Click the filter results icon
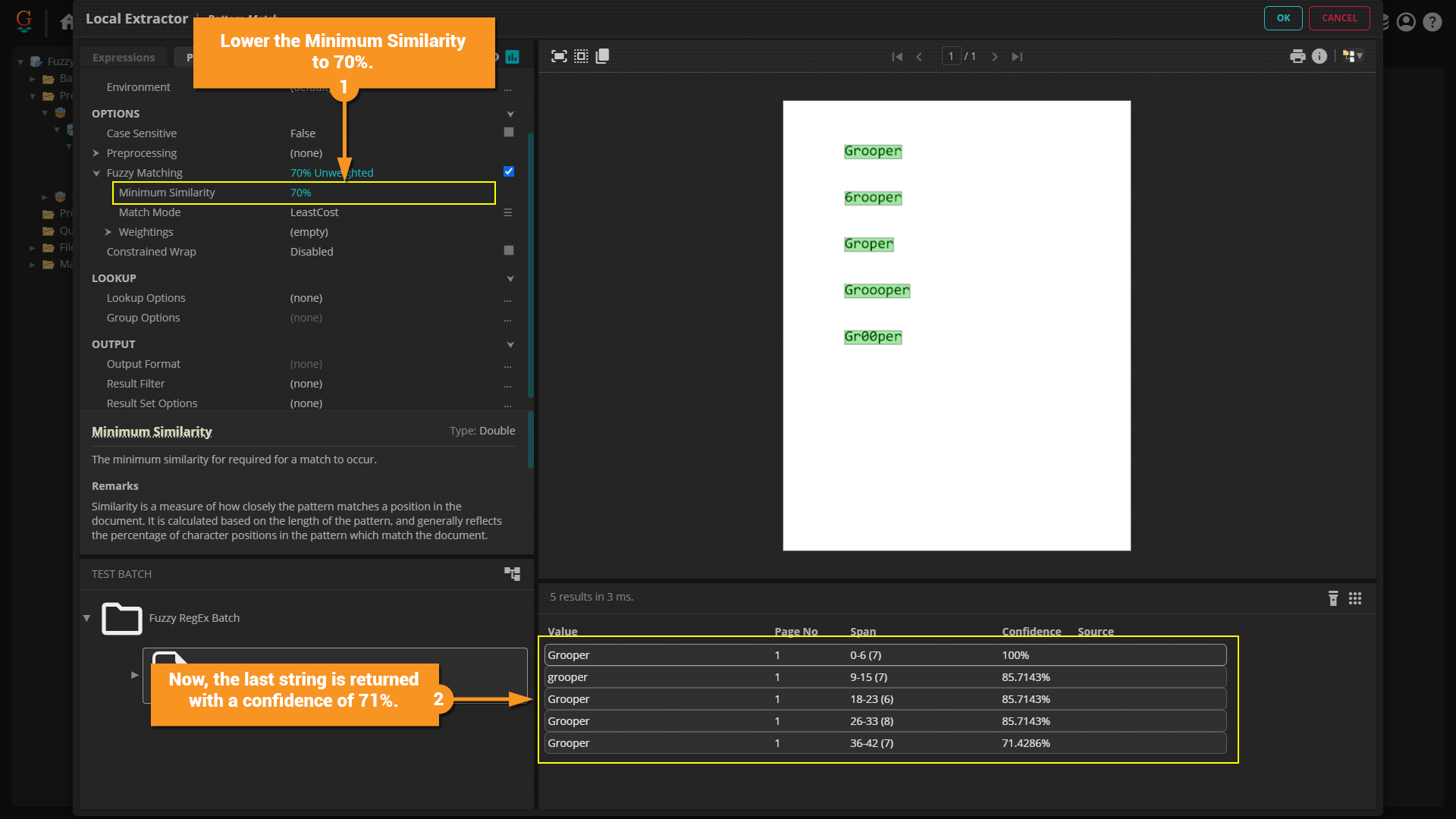This screenshot has height=819, width=1456. click(1333, 598)
